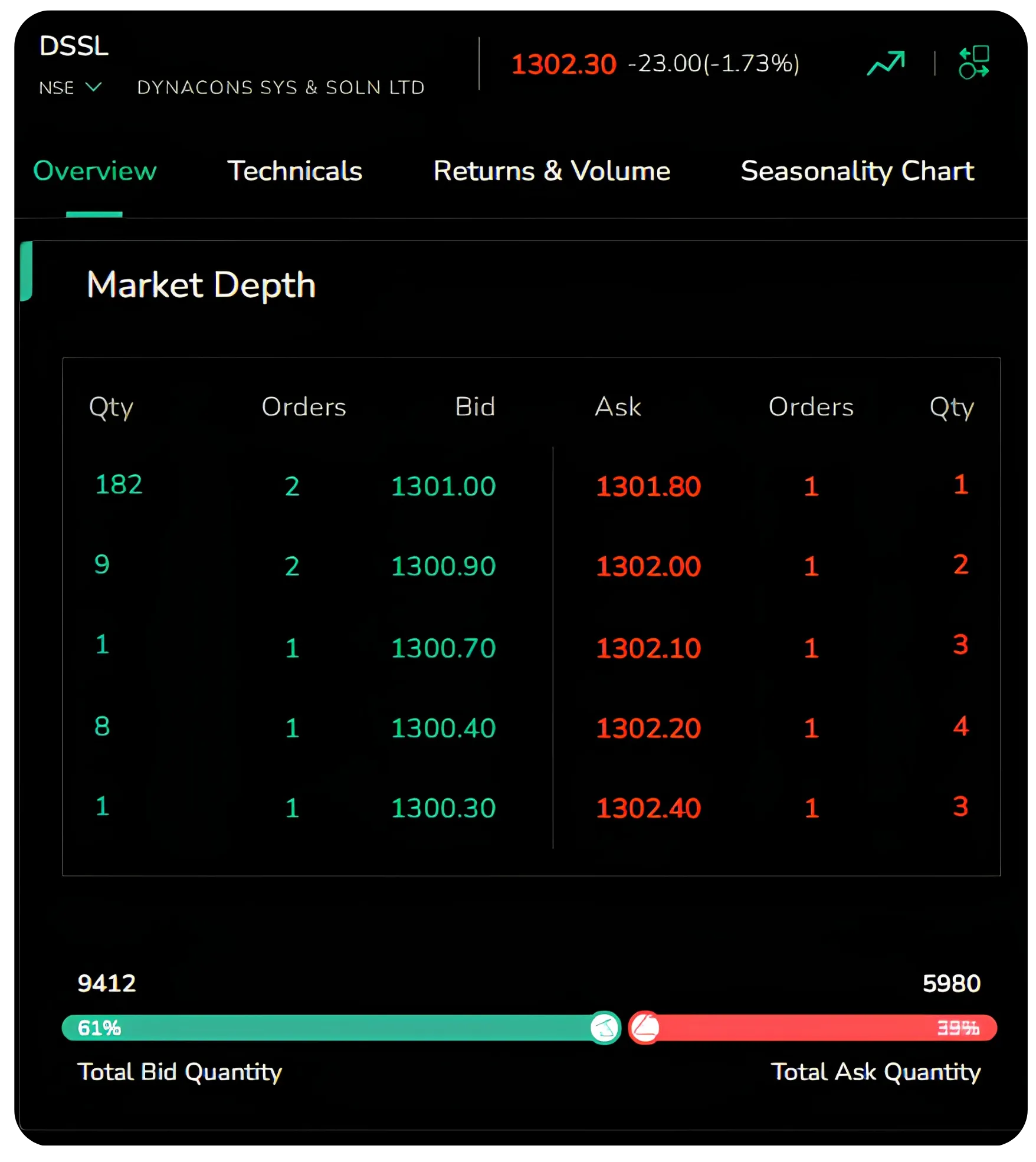
Task: Click the Bid column header
Action: tap(475, 407)
